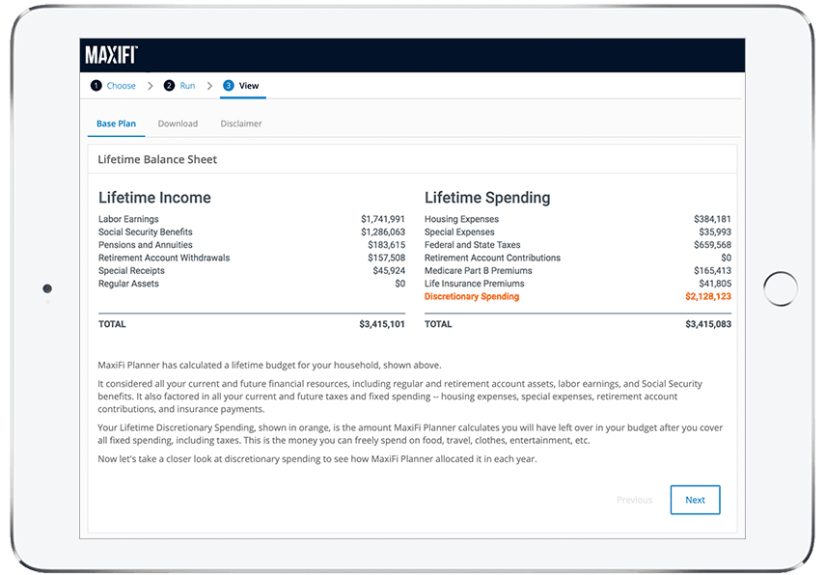
Task: Click paragraph starting 'Now let's take a closer'
Action: coord(317,459)
